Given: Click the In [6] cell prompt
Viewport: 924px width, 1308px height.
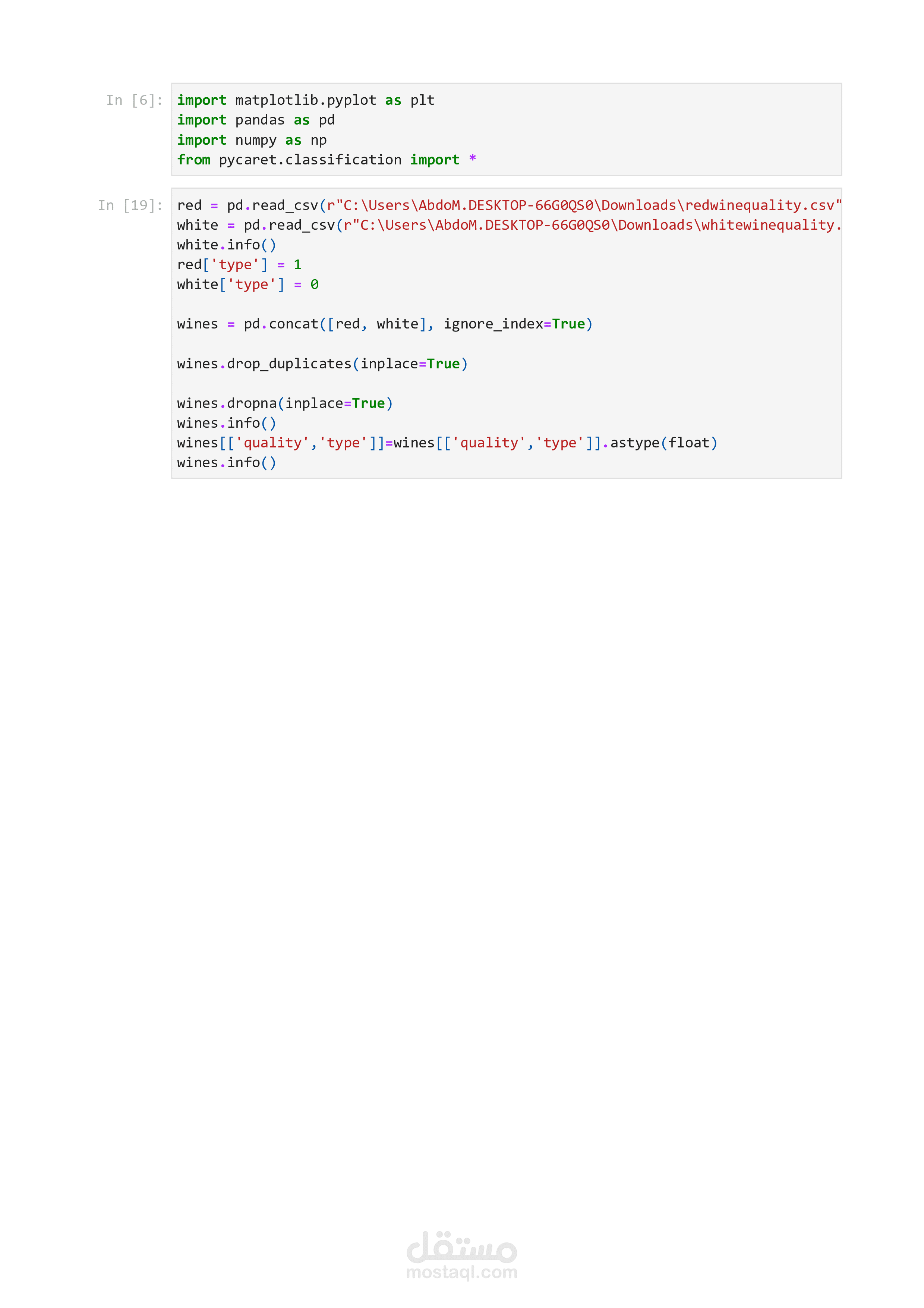Looking at the screenshot, I should click(134, 100).
